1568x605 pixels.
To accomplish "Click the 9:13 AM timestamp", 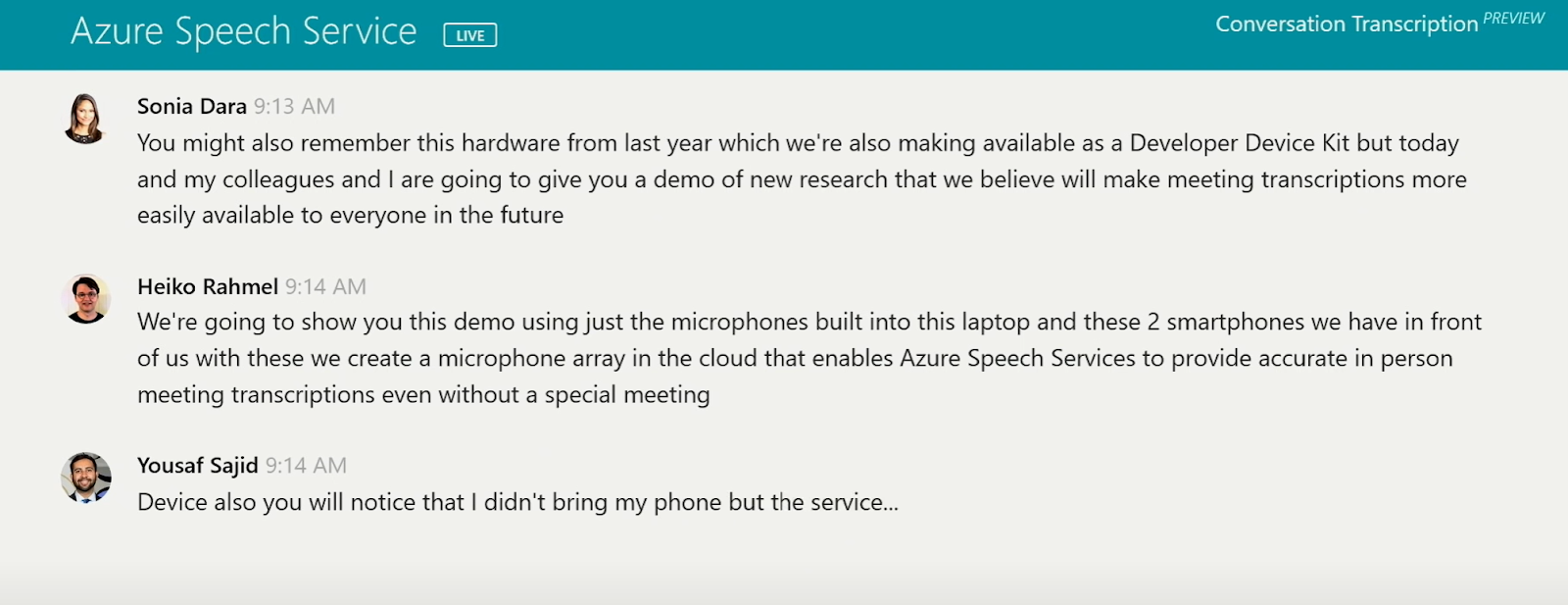I will point(294,106).
